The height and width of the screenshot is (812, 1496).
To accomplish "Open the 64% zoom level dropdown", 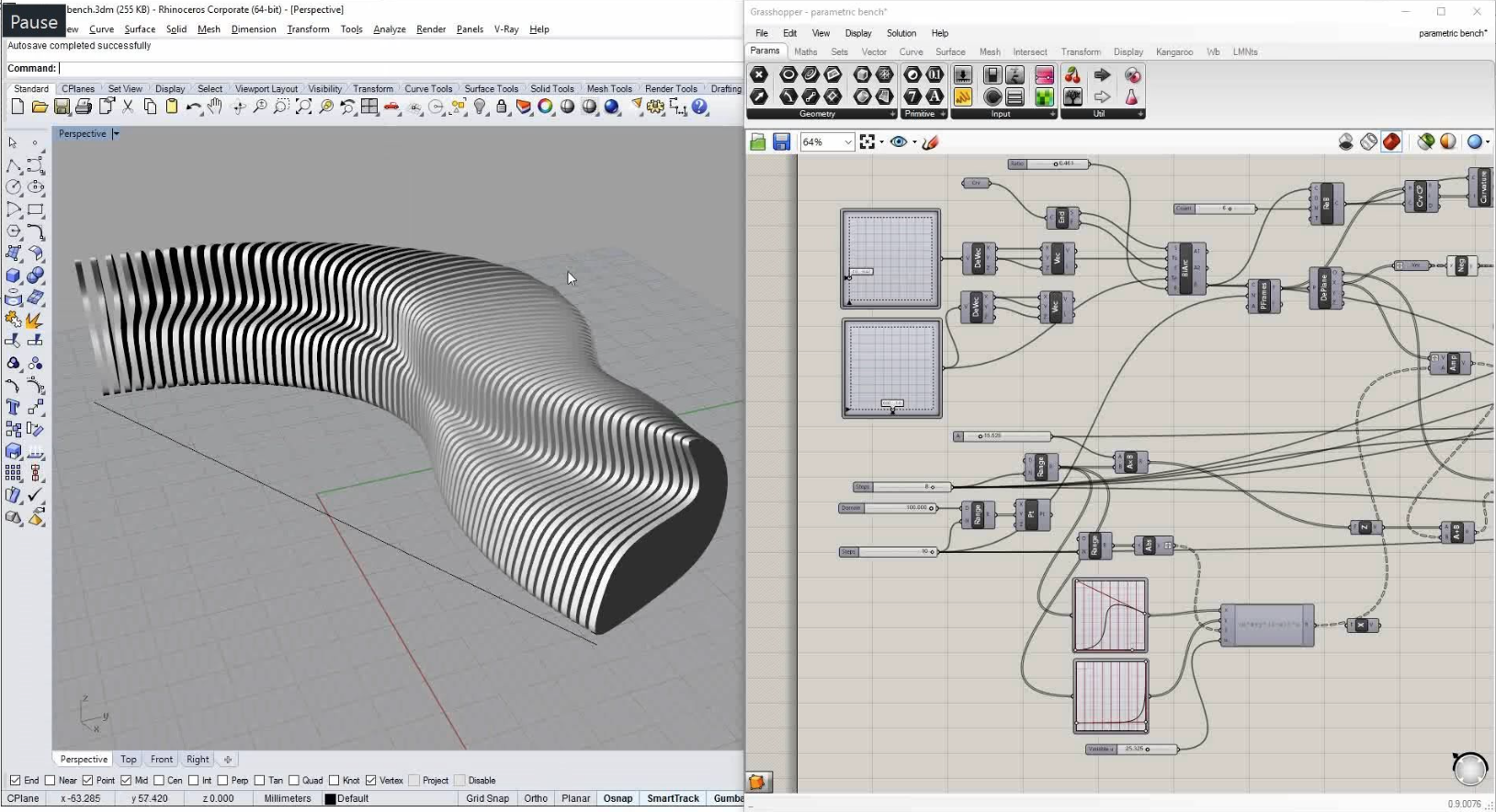I will pyautogui.click(x=847, y=142).
